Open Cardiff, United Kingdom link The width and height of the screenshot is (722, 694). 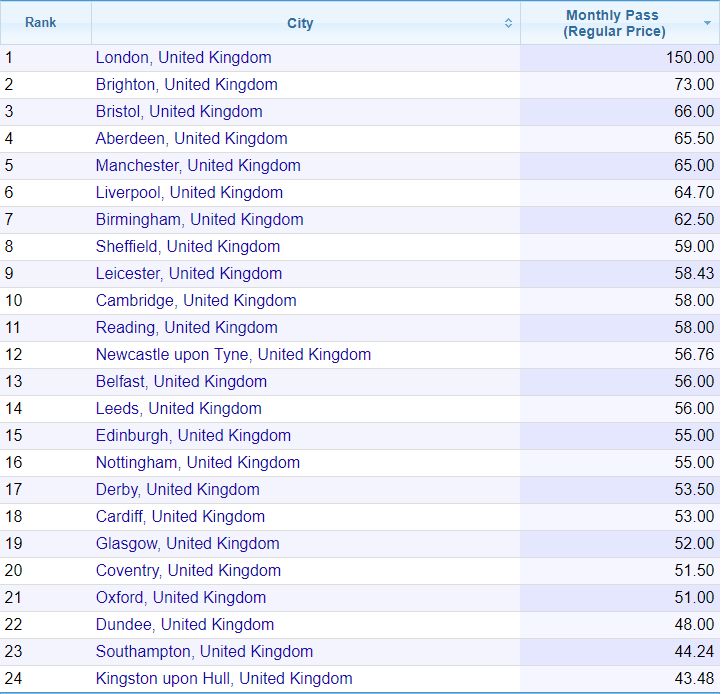coord(180,517)
